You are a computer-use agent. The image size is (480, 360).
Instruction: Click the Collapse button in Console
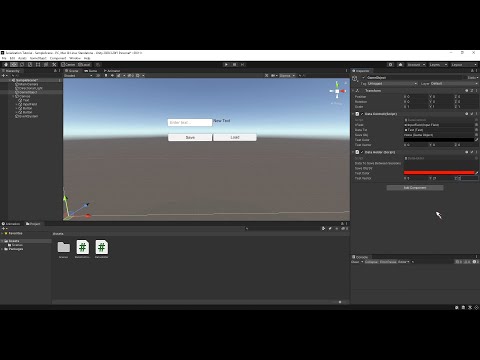point(371,262)
